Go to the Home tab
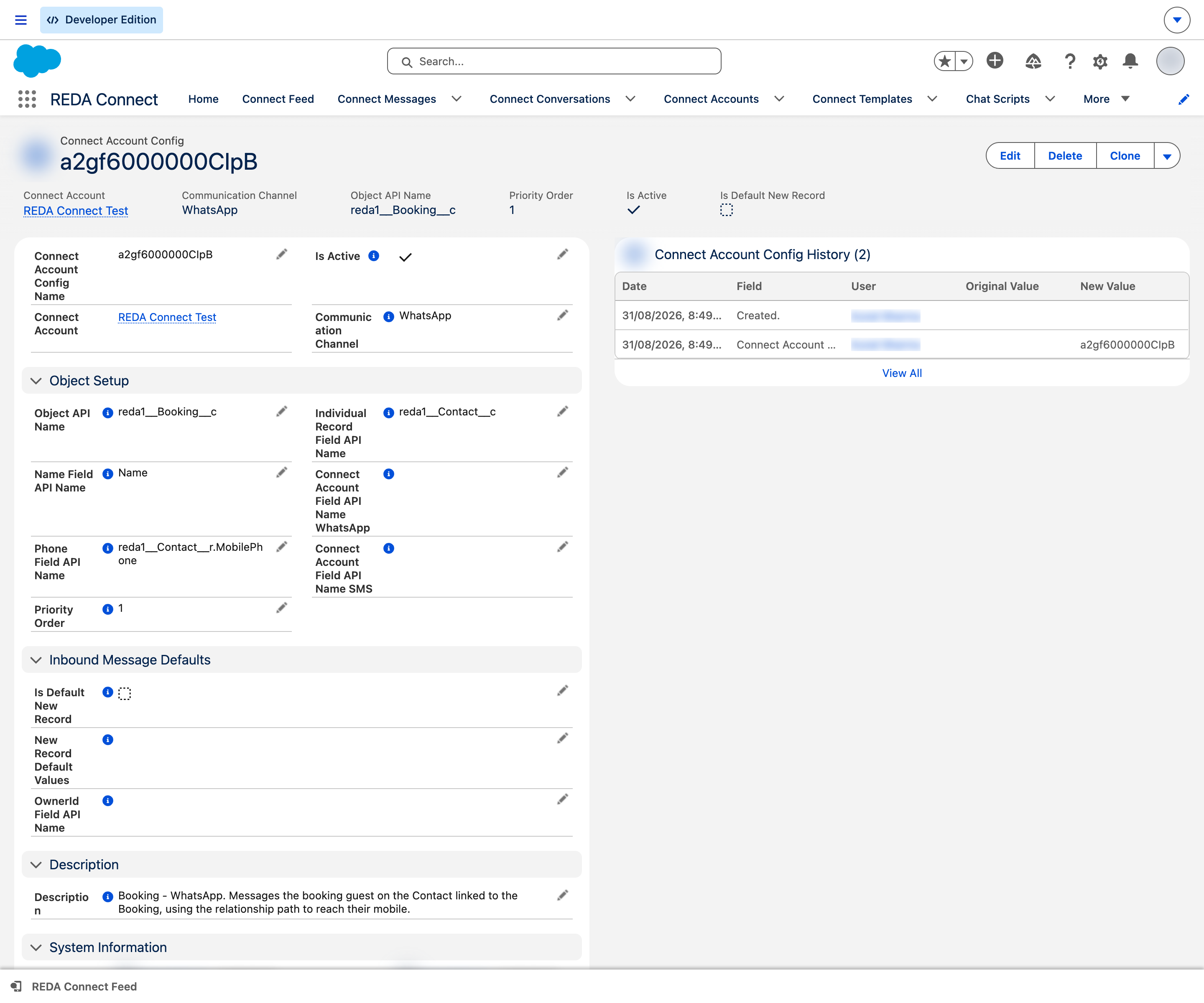 (204, 99)
